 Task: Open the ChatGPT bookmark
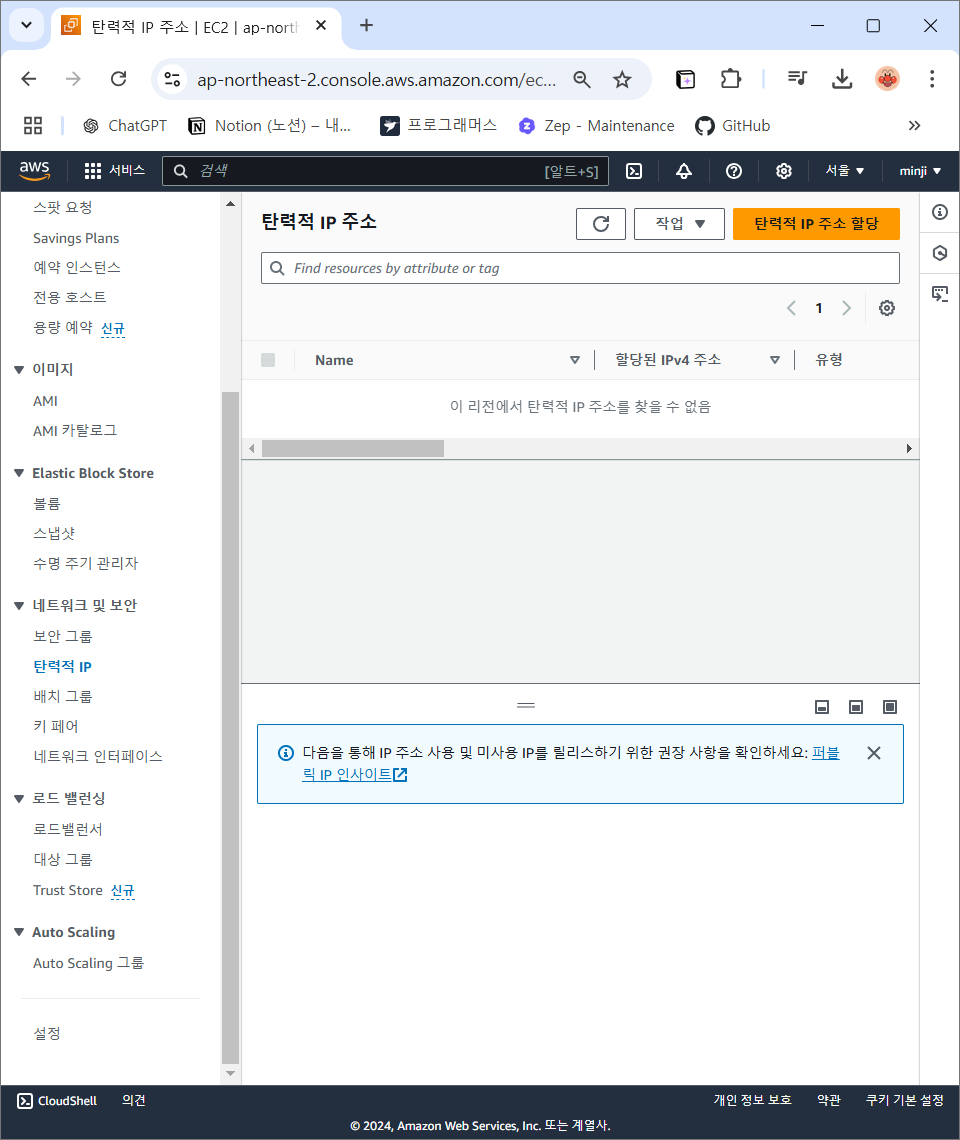[124, 126]
